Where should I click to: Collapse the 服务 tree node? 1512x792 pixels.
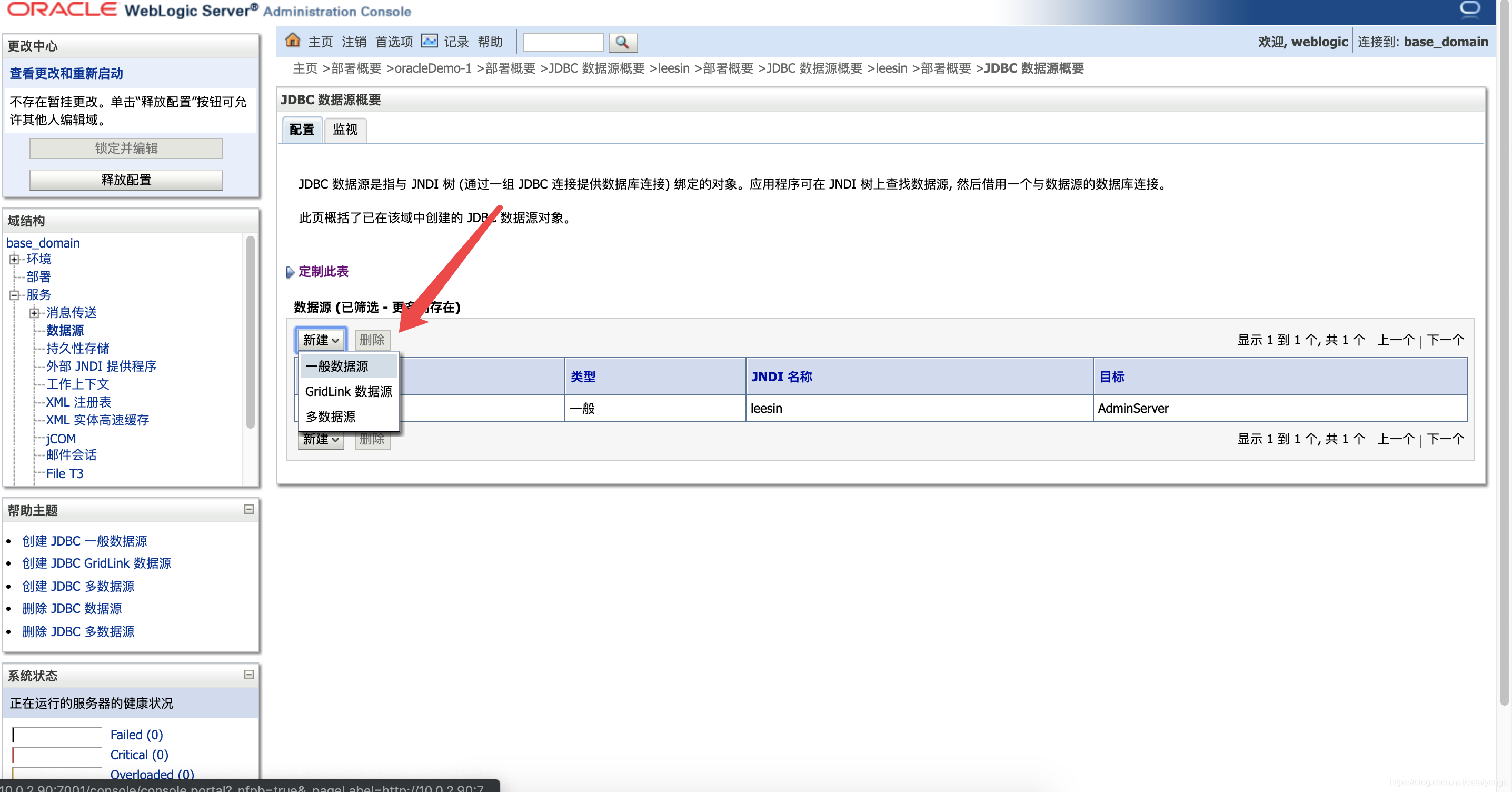(14, 295)
